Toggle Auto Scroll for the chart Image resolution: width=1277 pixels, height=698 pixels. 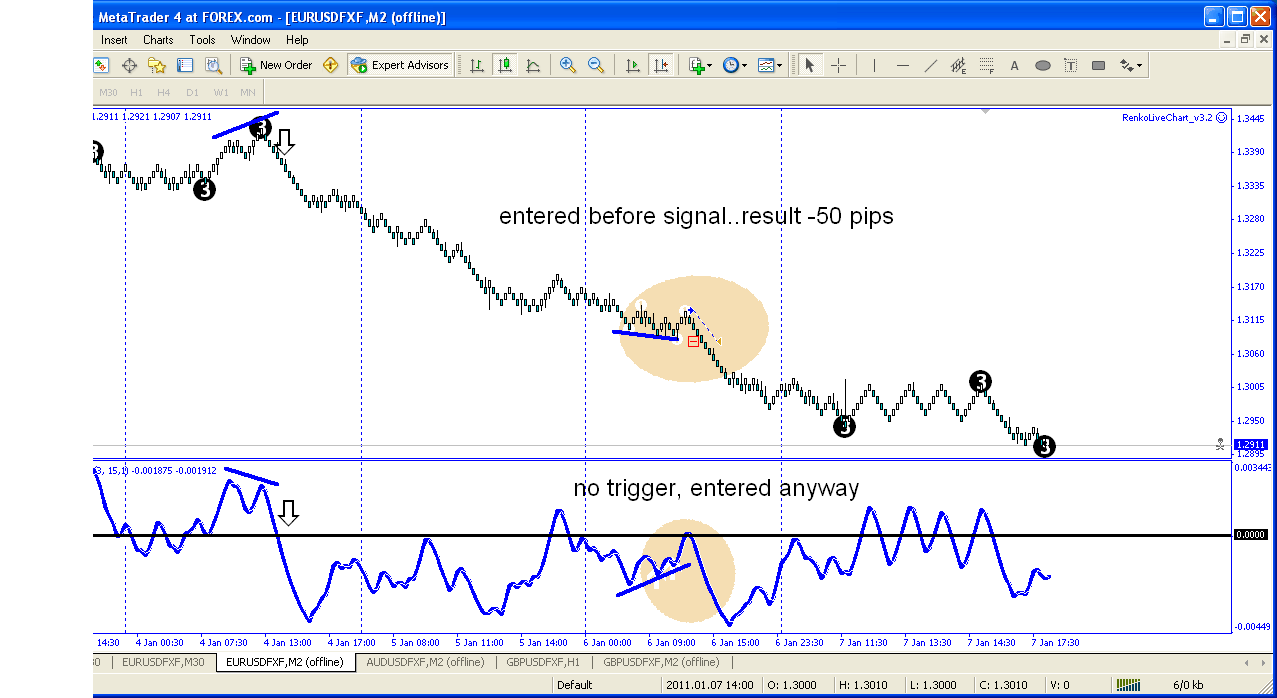click(x=632, y=65)
